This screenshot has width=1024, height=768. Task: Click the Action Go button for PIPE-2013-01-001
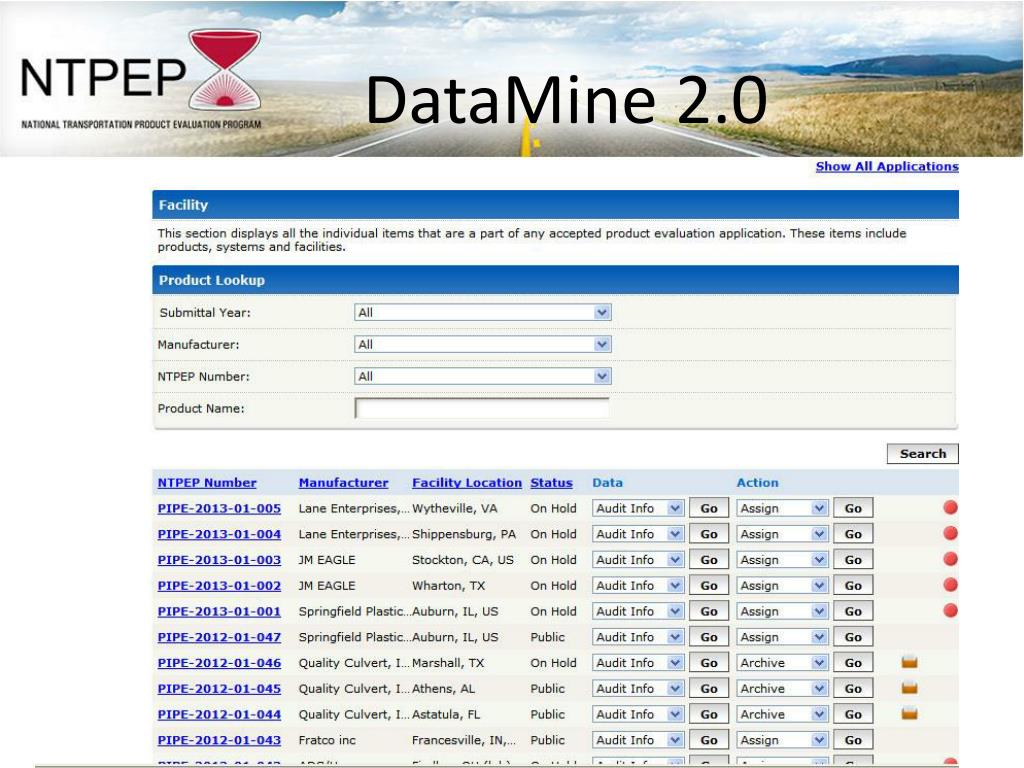pyautogui.click(x=853, y=611)
